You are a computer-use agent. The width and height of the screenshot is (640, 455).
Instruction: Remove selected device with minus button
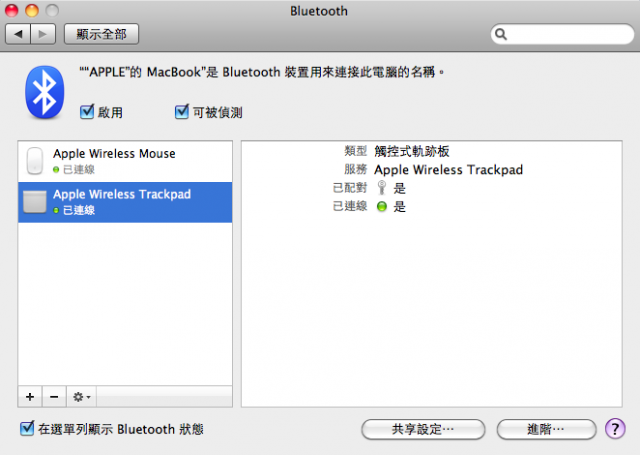coord(54,397)
